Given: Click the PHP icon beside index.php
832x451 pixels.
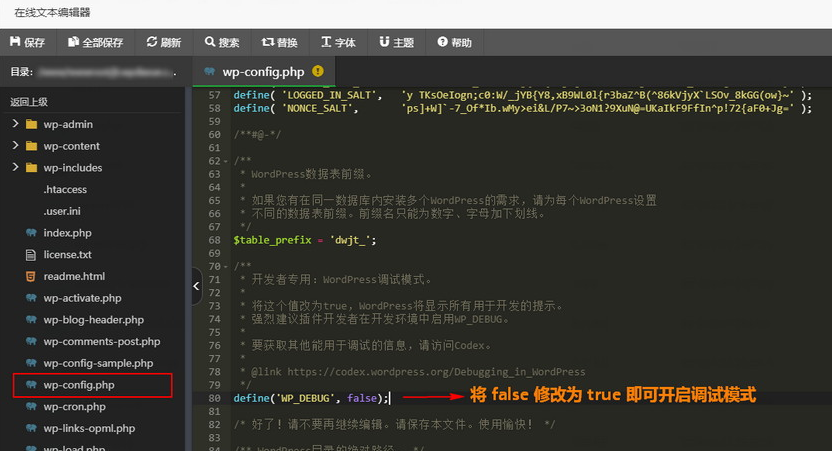Looking at the screenshot, I should tap(31, 232).
